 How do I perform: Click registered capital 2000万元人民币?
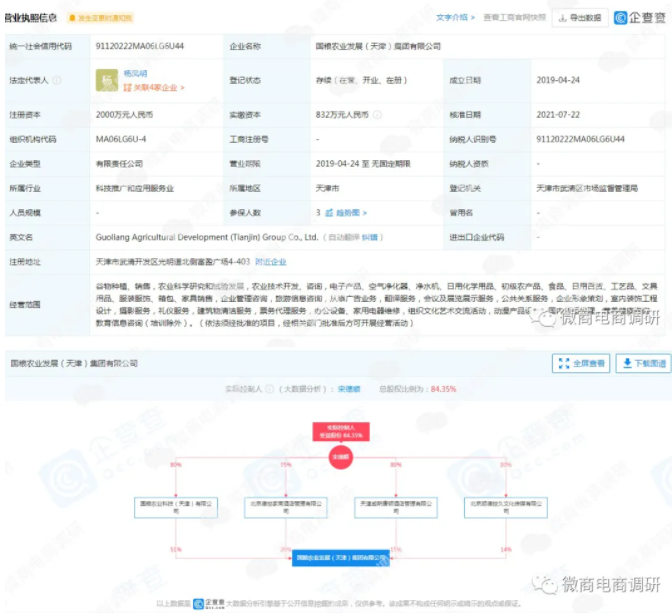pyautogui.click(x=124, y=114)
